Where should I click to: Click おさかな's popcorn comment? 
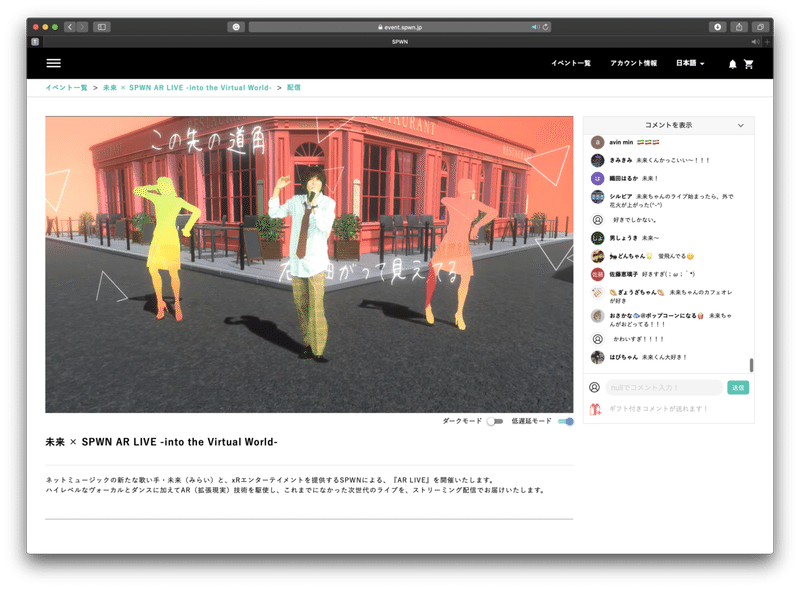coord(670,320)
